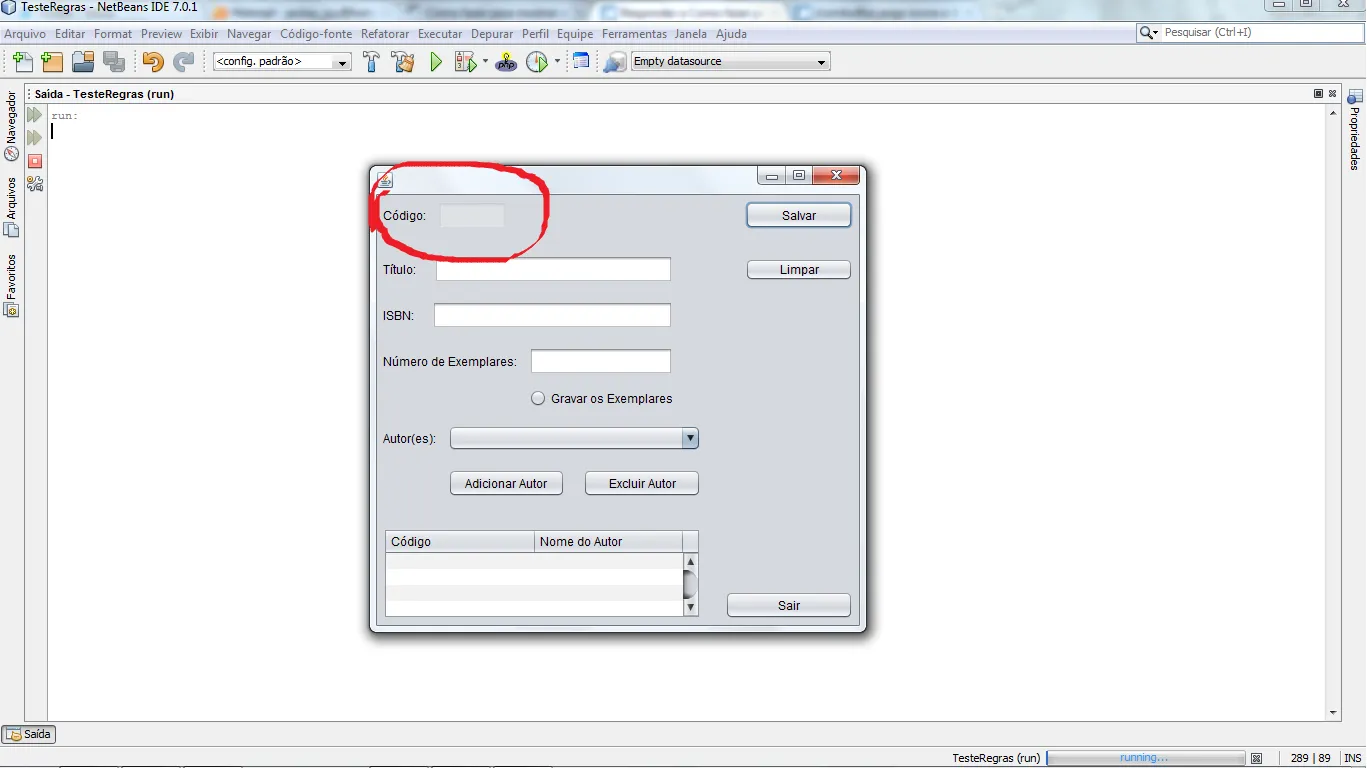Click the disabled Código field
Image resolution: width=1367 pixels, height=768 pixels.
[x=472, y=216]
